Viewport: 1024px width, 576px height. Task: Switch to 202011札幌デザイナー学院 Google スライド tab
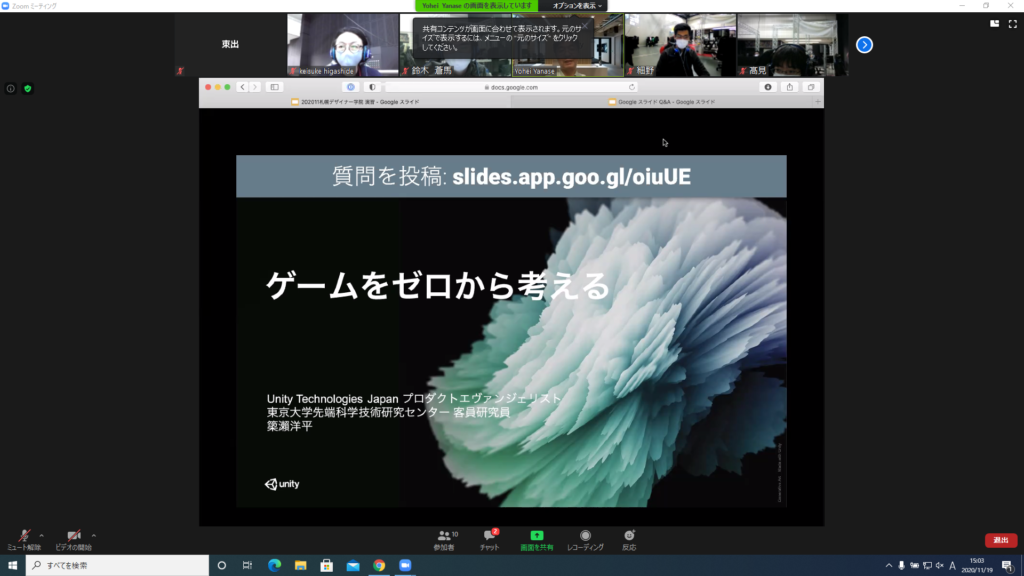click(355, 102)
